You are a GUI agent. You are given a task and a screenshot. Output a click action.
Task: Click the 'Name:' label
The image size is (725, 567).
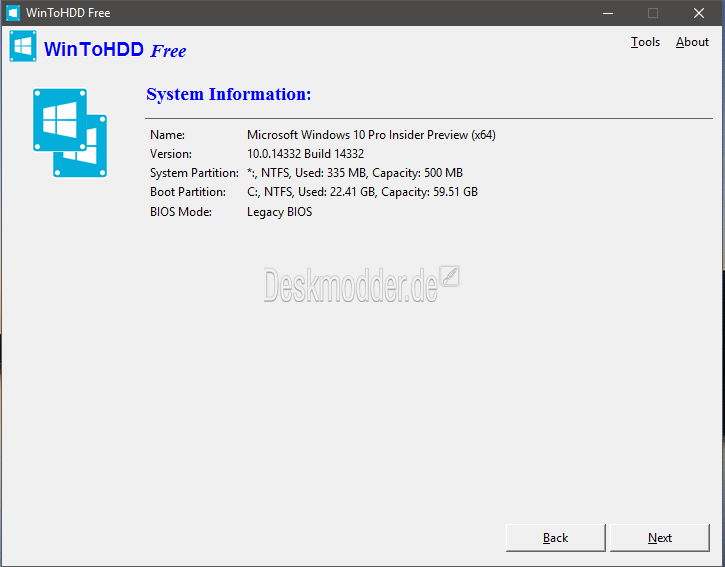pyautogui.click(x=167, y=135)
